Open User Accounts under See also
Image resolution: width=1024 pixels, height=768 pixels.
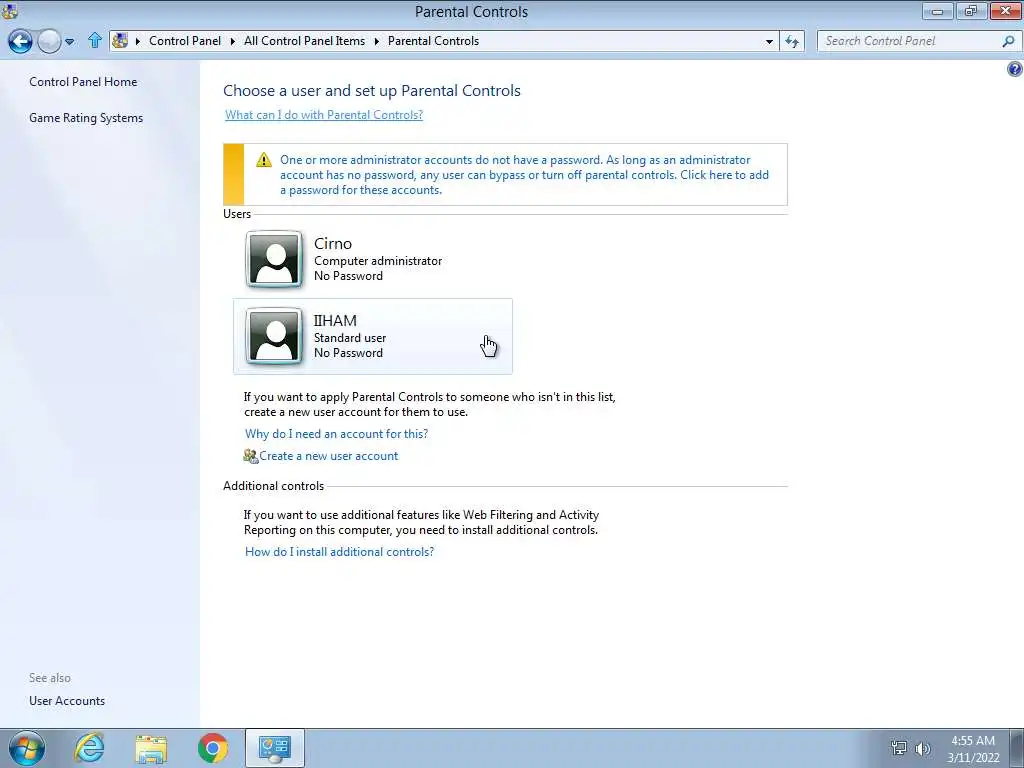click(67, 701)
